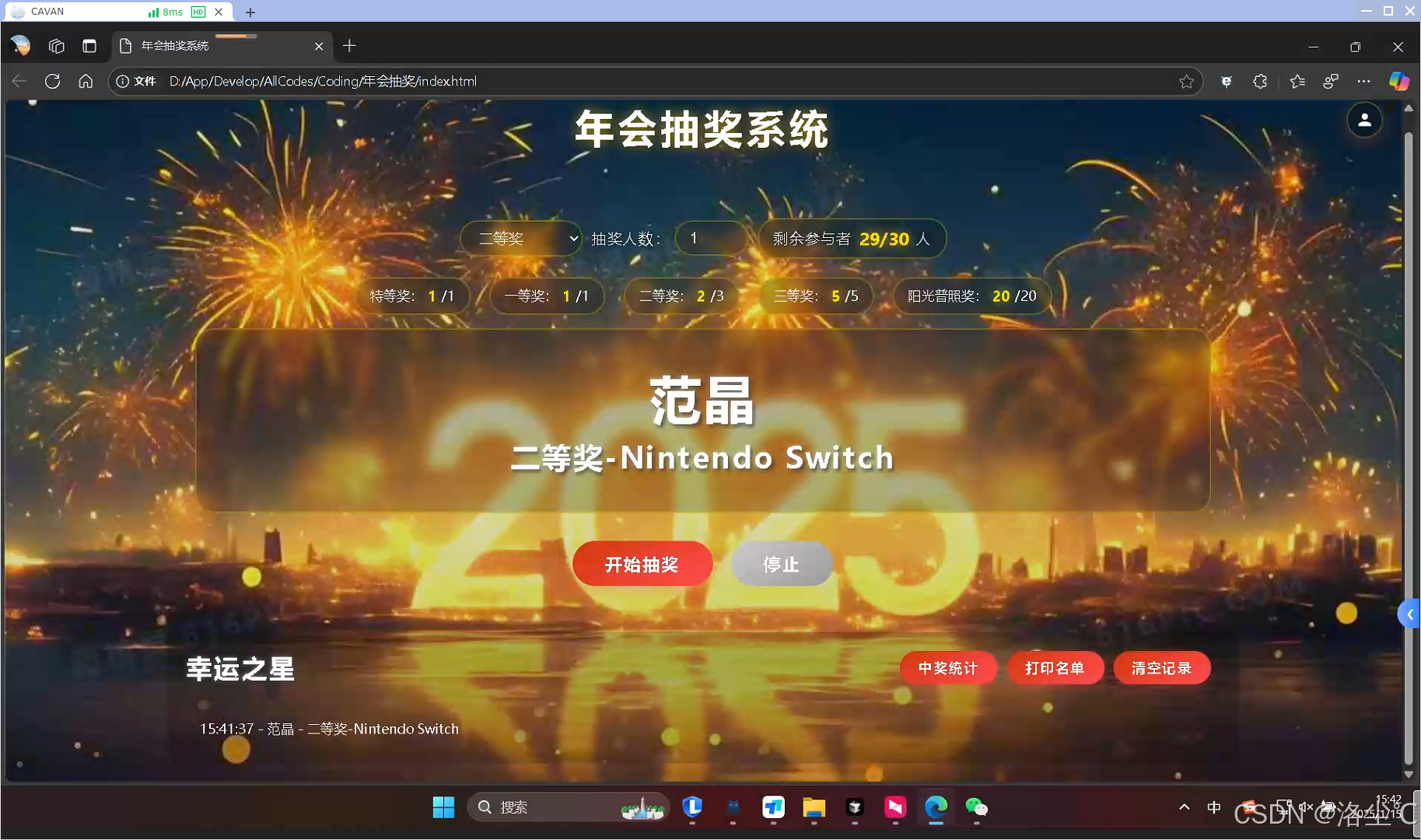Expand hidden icons in the system tray
Viewport: 1421px width, 840px height.
pyautogui.click(x=1185, y=807)
